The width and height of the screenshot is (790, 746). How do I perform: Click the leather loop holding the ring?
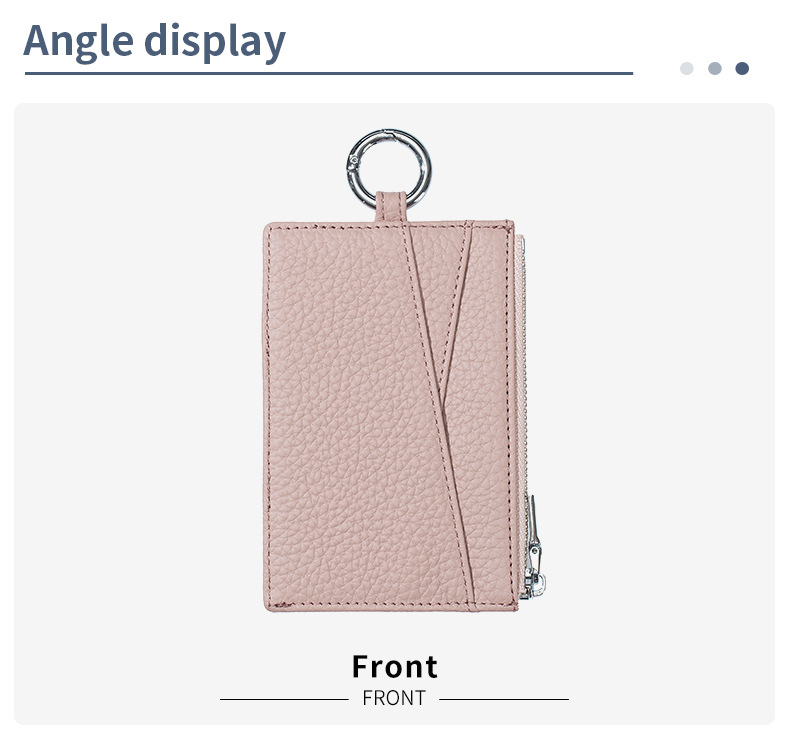pos(391,207)
